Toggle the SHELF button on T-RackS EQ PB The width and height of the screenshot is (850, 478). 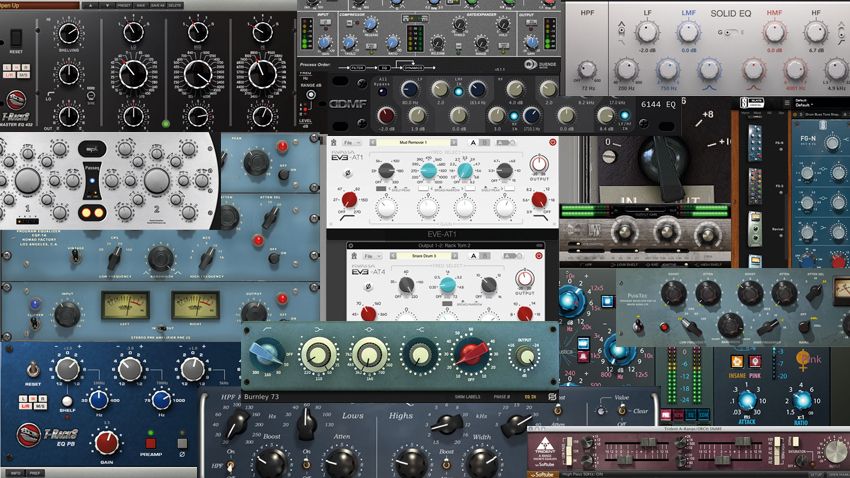click(67, 402)
